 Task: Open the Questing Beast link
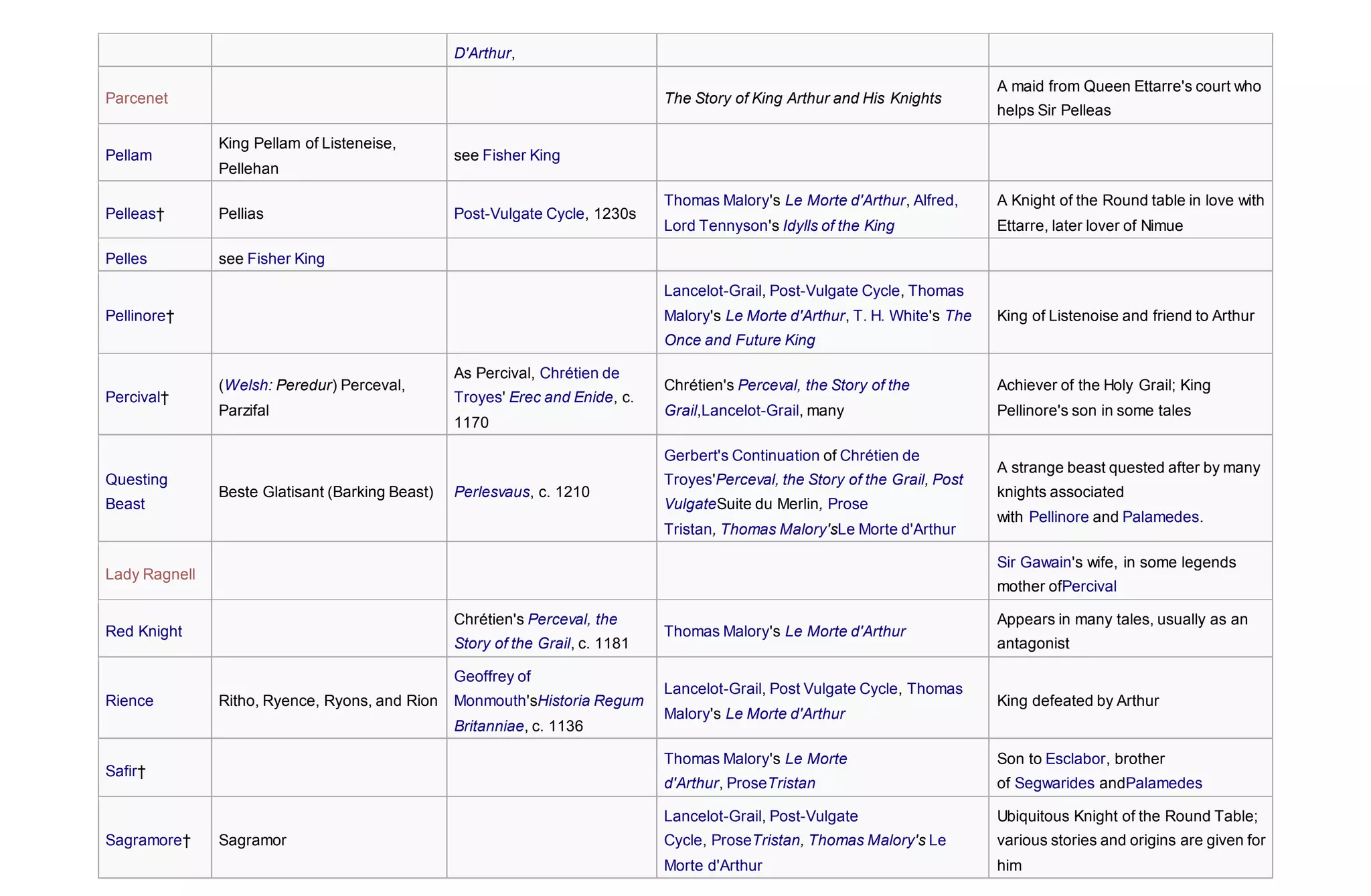[137, 491]
